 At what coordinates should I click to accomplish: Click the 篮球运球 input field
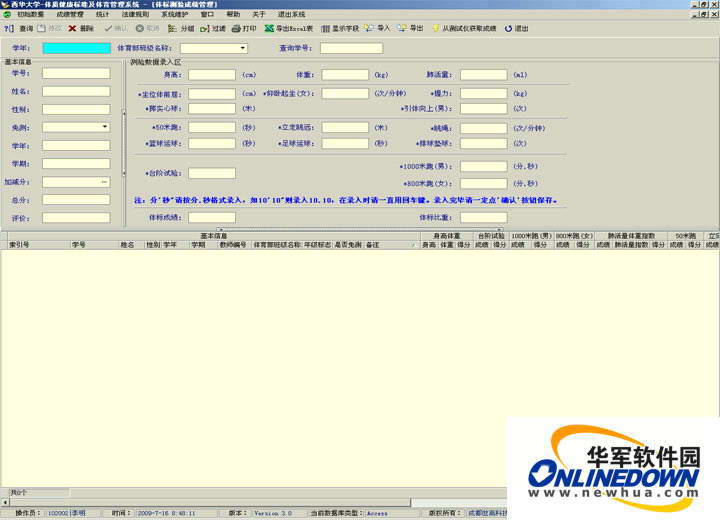212,143
